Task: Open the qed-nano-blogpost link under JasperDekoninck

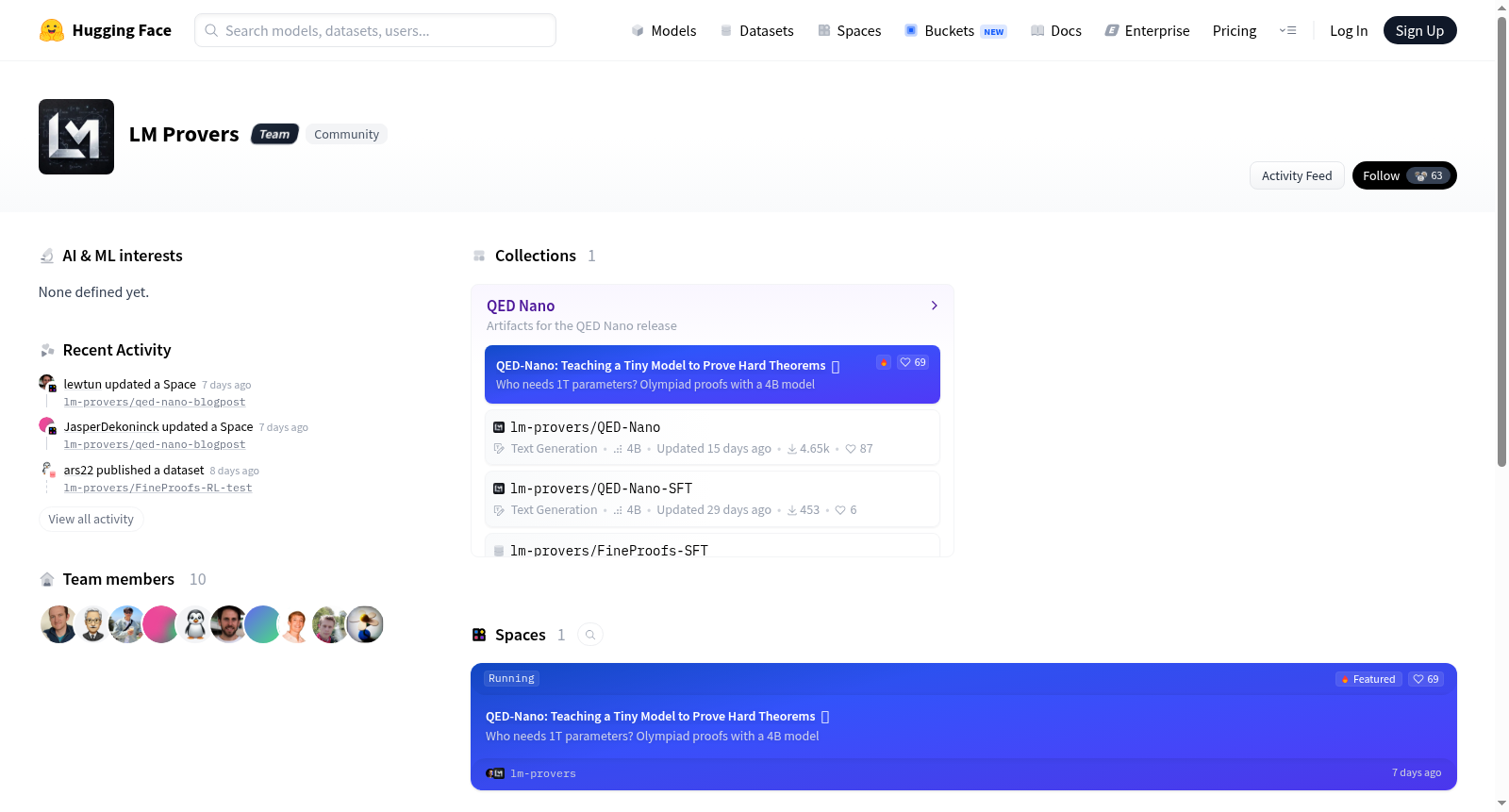Action: click(x=155, y=444)
